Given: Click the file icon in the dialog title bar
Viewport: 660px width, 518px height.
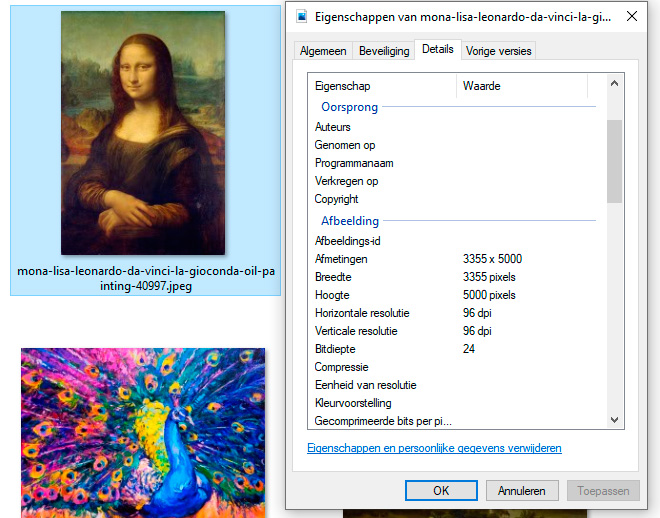Looking at the screenshot, I should [301, 17].
